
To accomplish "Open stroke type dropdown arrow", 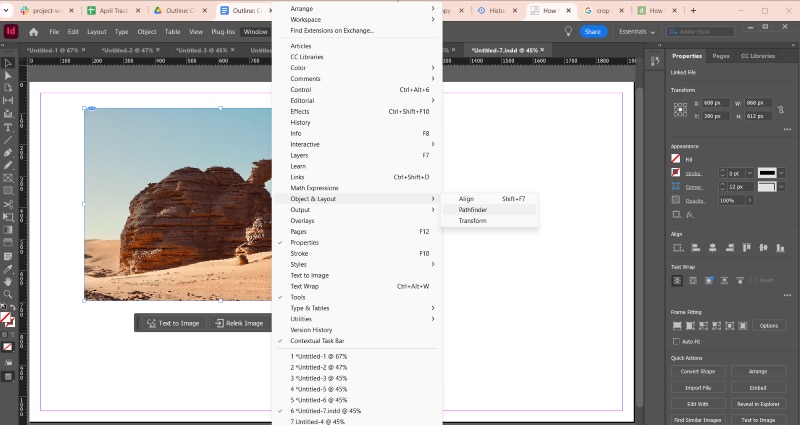I will 781,173.
